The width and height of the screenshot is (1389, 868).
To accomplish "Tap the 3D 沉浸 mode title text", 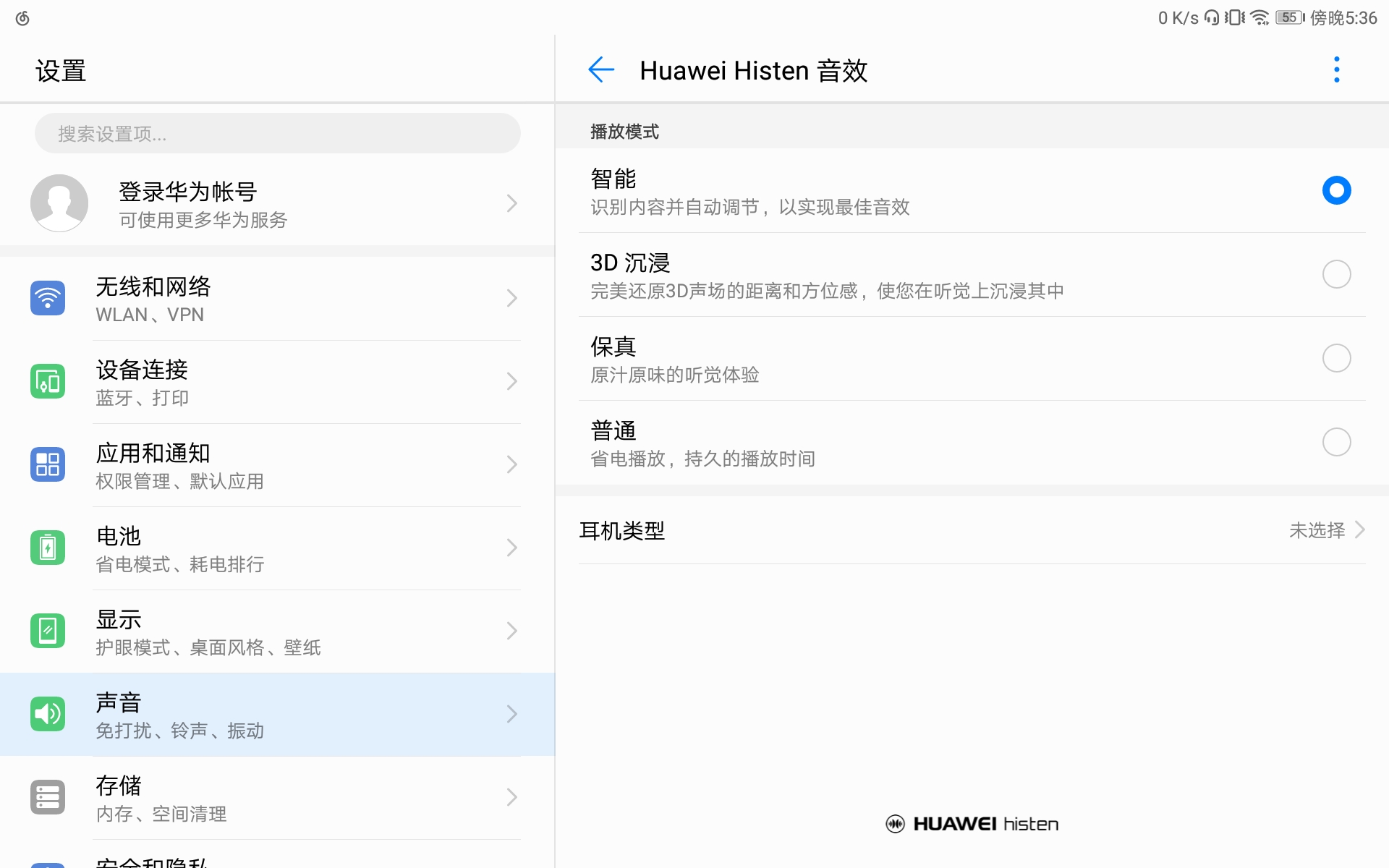I will point(630,262).
